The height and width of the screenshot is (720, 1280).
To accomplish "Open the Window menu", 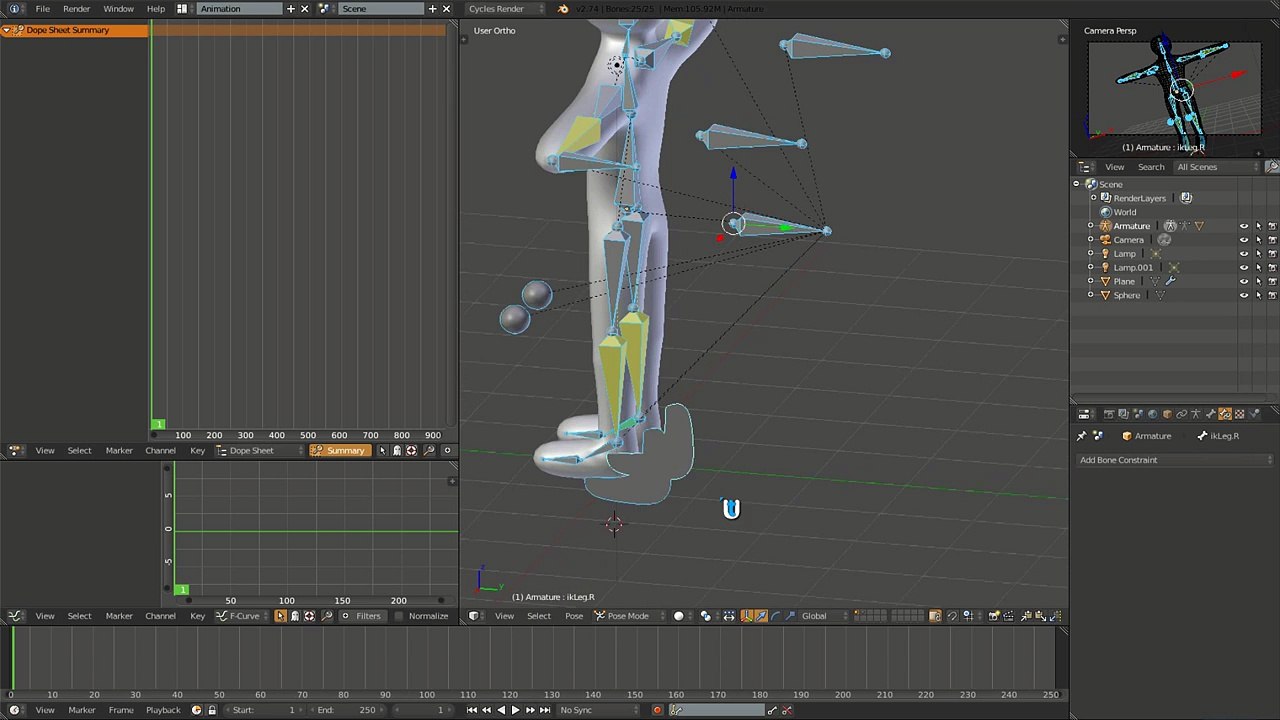I will [118, 8].
